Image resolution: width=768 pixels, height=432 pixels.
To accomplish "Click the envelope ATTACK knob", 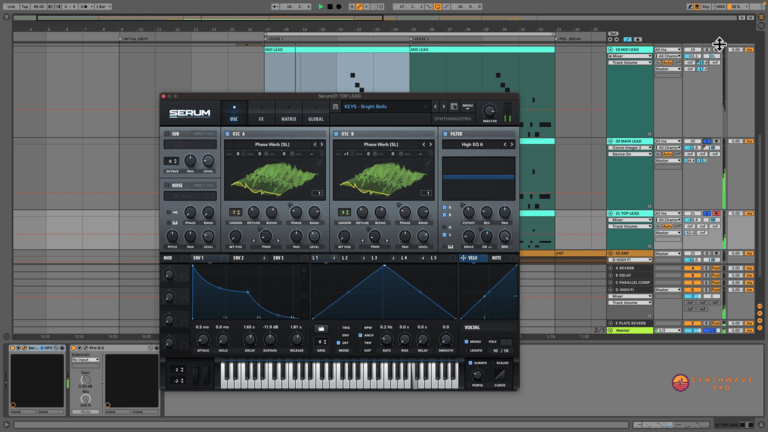I will 203,340.
